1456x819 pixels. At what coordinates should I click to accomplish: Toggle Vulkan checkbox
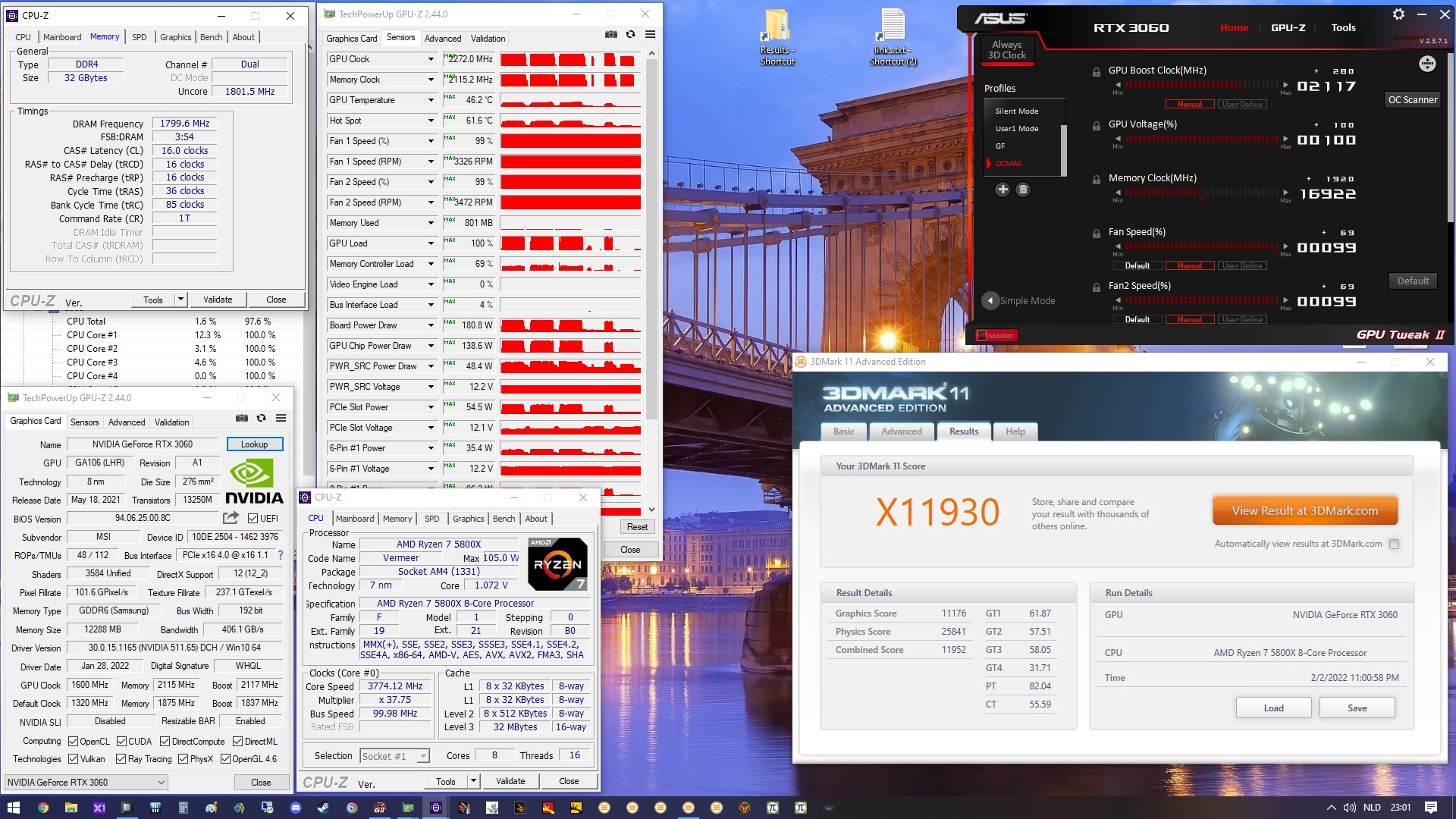pyautogui.click(x=73, y=759)
